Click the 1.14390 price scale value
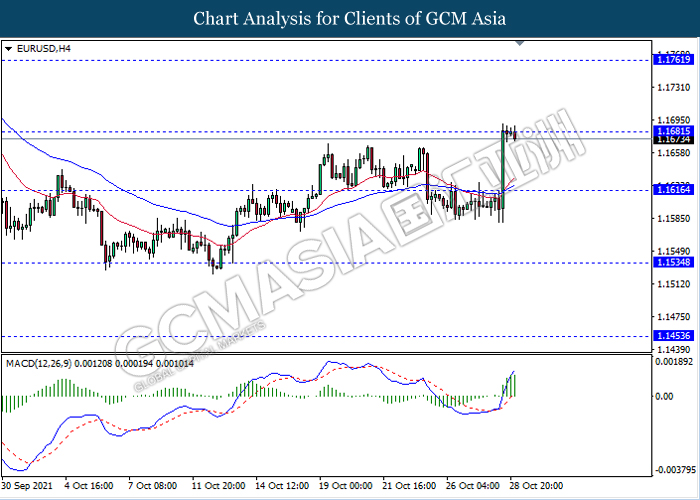Screen dimensions: 700x500 coord(673,349)
